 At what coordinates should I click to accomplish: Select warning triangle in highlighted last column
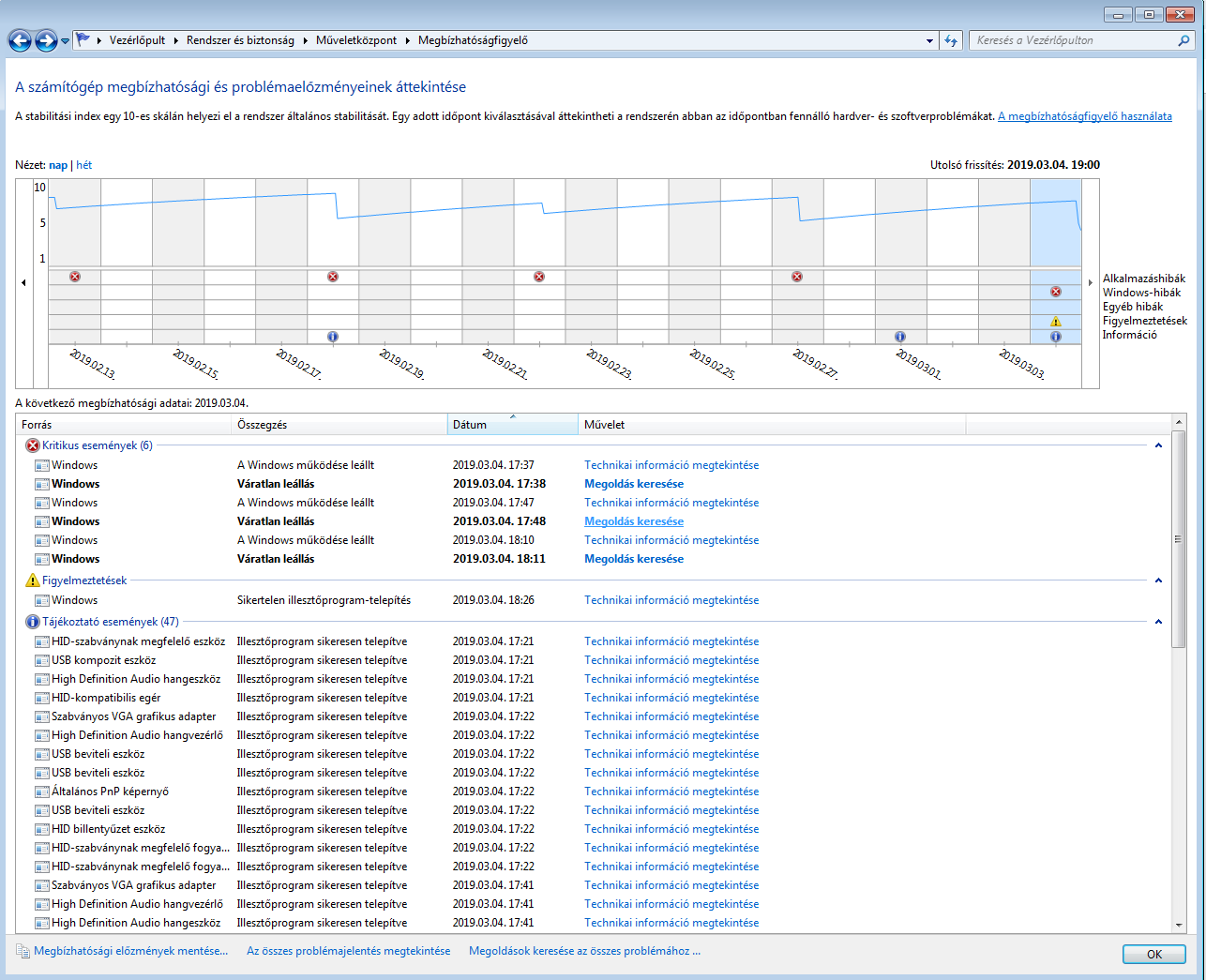click(x=1056, y=322)
